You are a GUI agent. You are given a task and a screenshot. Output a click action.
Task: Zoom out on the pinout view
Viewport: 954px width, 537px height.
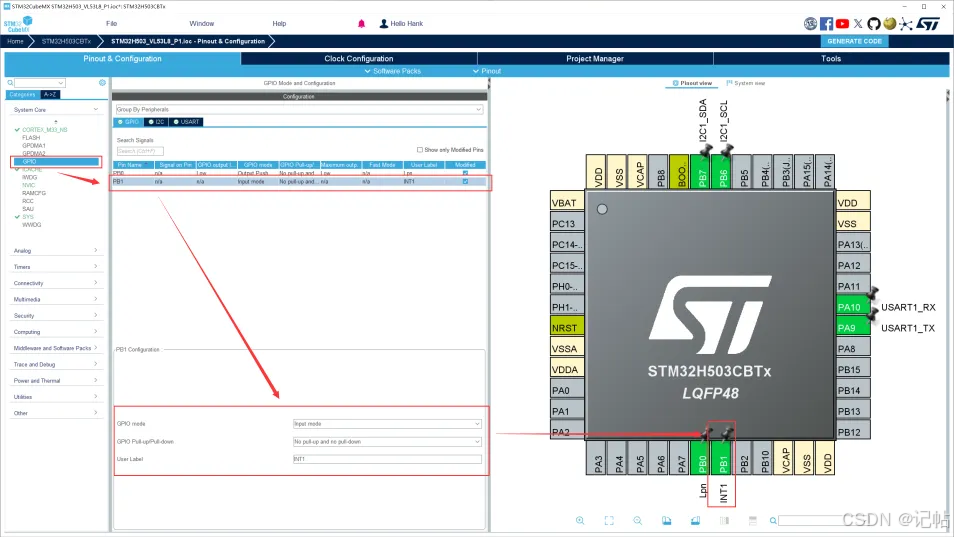click(637, 520)
